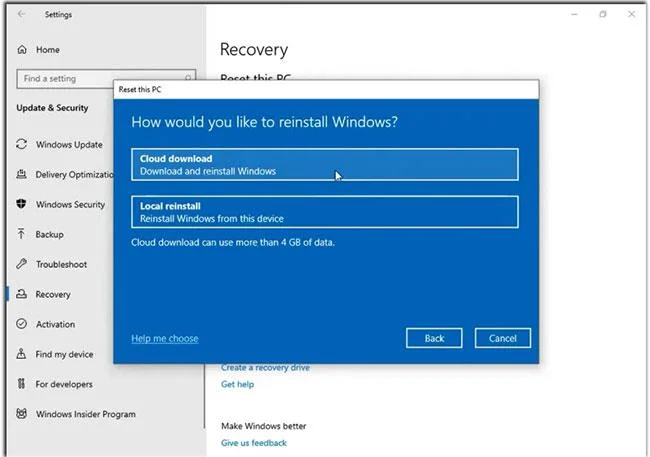Click the search magnifier in Find a setting
The height and width of the screenshot is (457, 650).
pyautogui.click(x=188, y=78)
